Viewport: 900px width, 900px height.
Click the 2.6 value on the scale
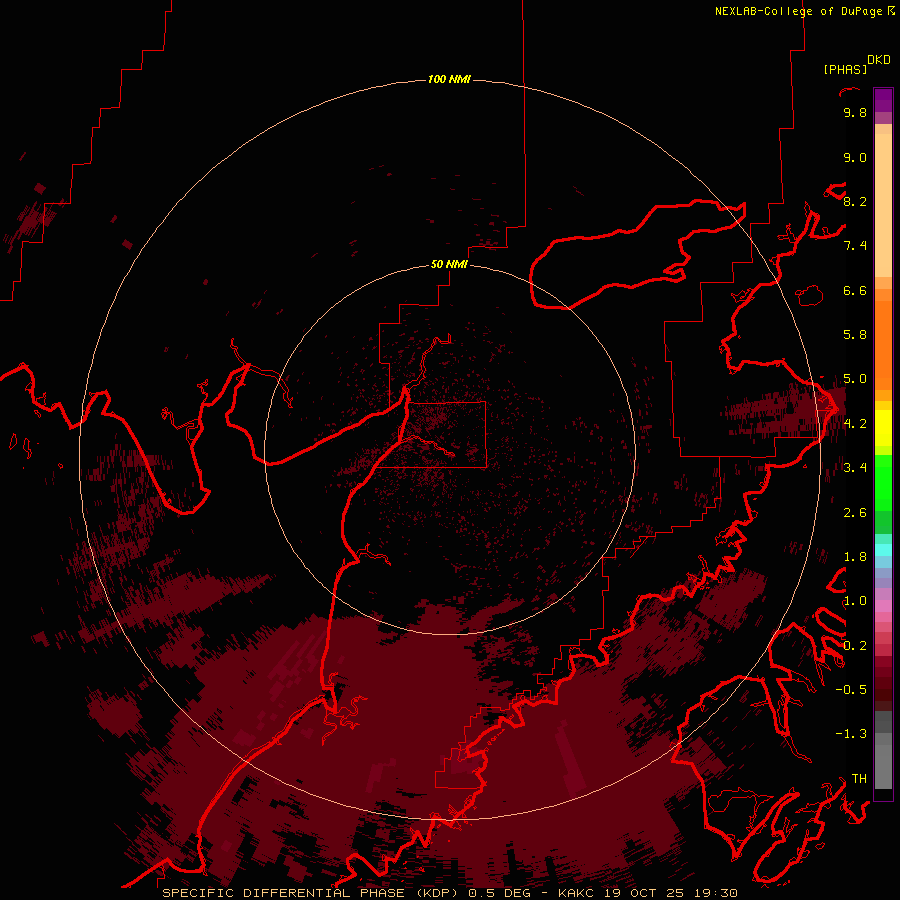coord(855,513)
